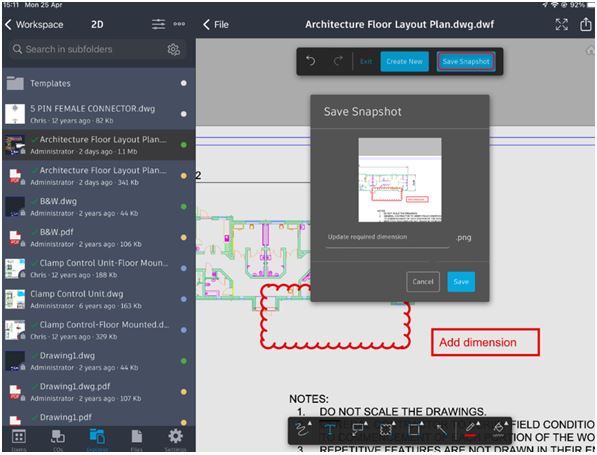Viewport: 597px width, 455px height.
Task: Open Architecture Floor Layout Plan 1.1 Mb file
Action: click(99, 145)
